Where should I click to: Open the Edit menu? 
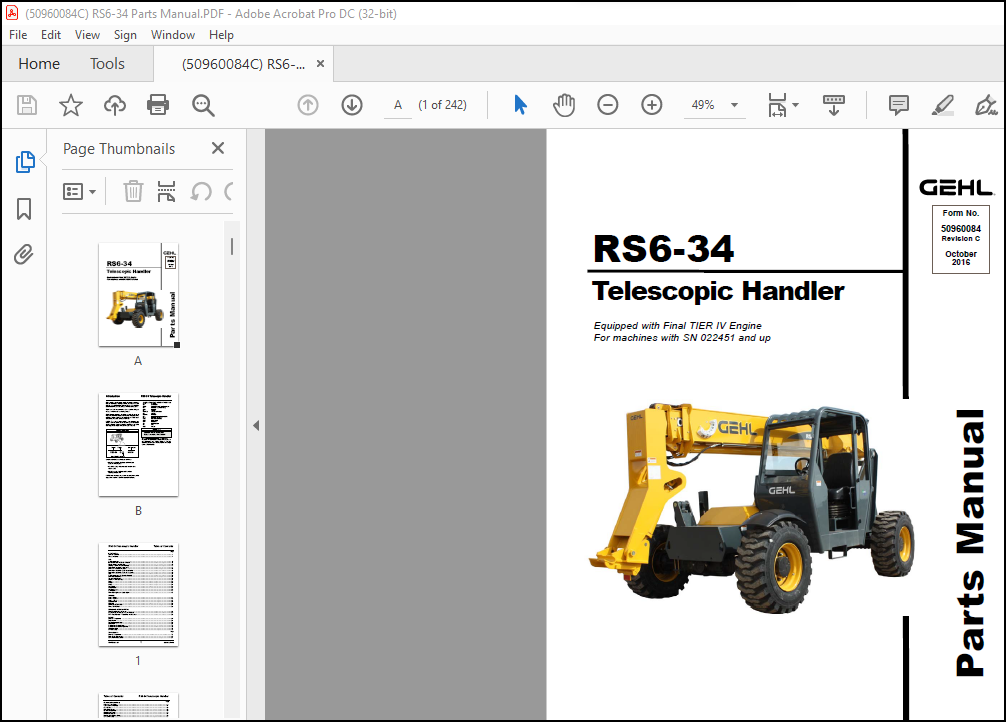click(51, 35)
